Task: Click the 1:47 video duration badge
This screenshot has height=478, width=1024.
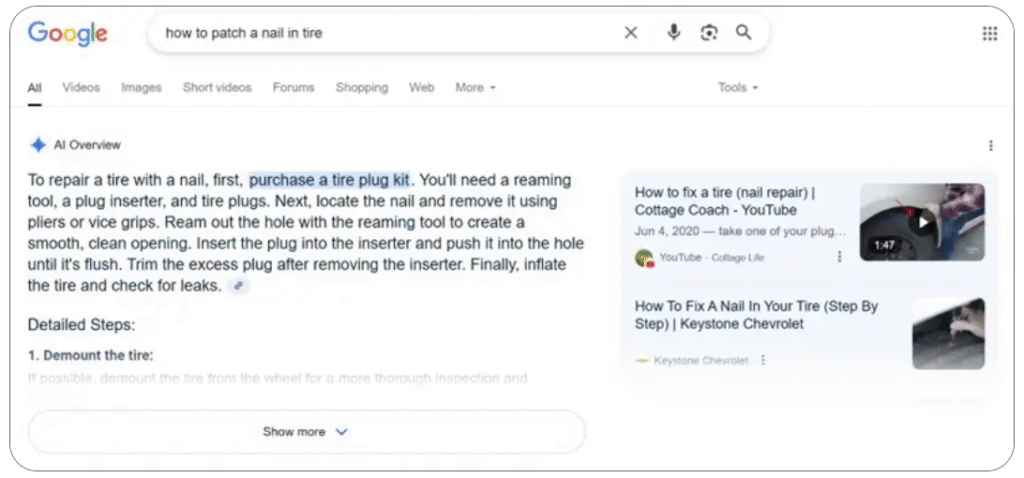Action: 884,246
